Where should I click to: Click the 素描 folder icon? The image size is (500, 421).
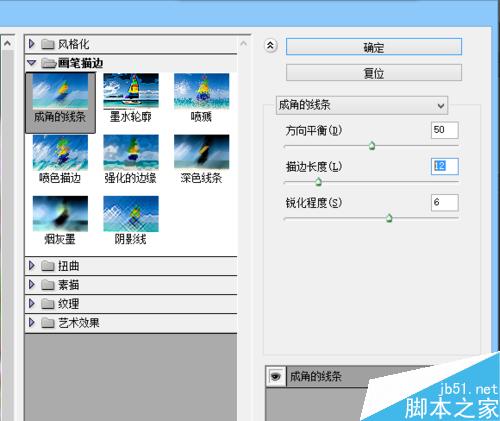[48, 285]
